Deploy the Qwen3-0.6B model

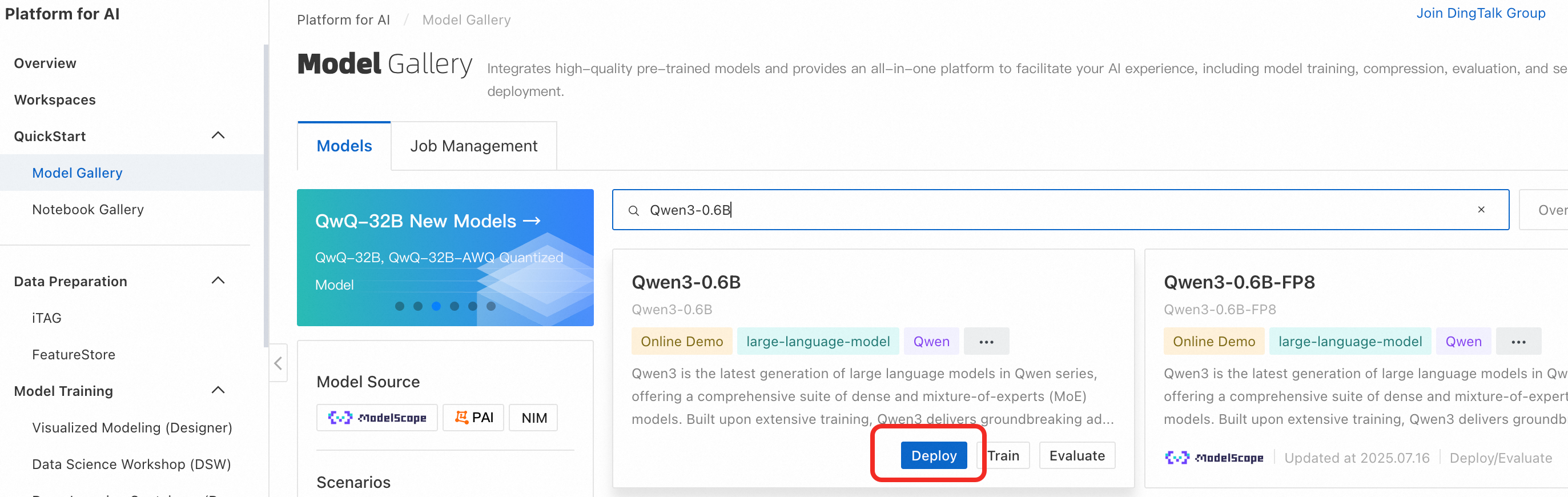[934, 456]
